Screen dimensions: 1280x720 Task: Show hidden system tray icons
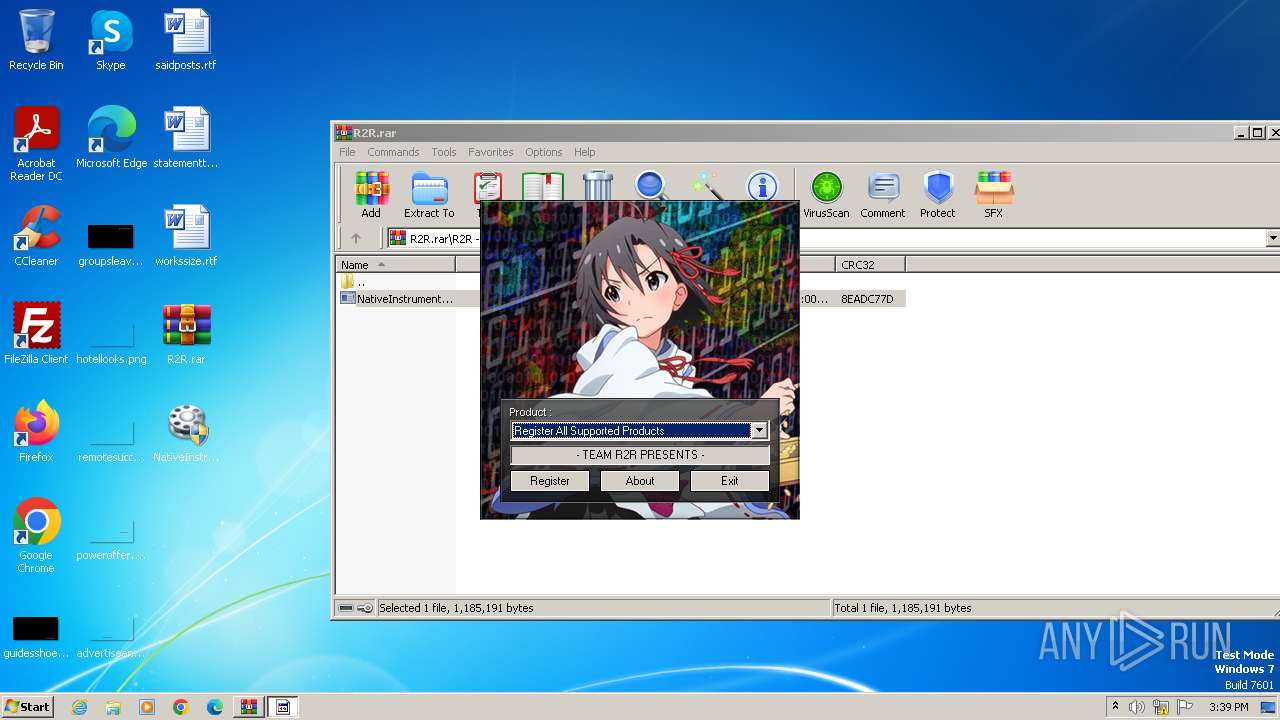(1115, 707)
